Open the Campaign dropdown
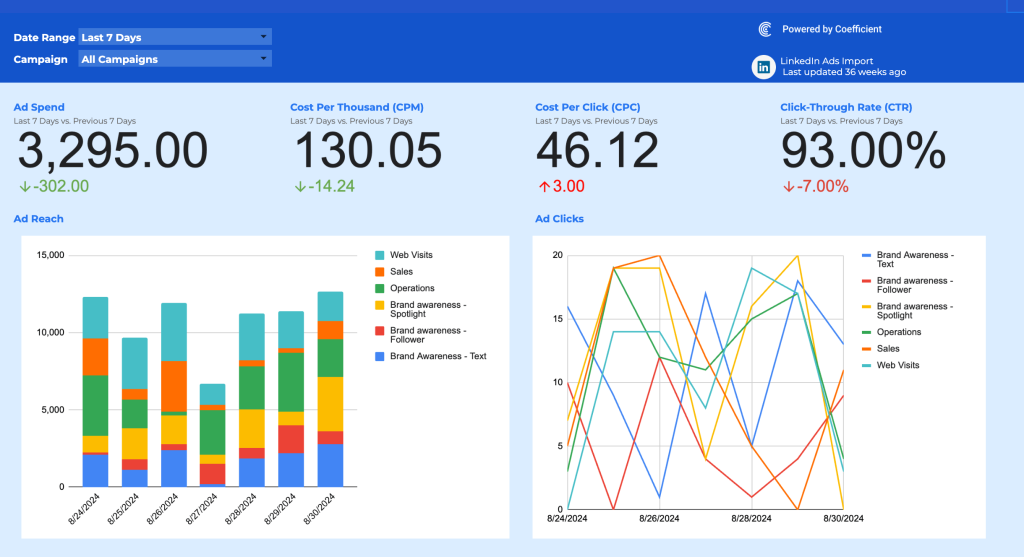This screenshot has height=557, width=1024. (x=174, y=59)
